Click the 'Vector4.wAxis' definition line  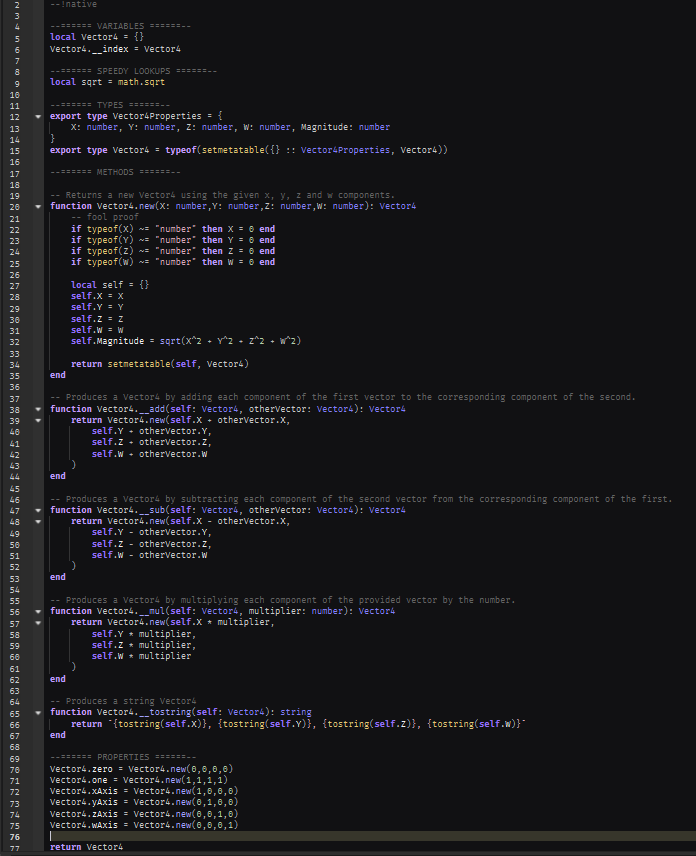tap(144, 825)
